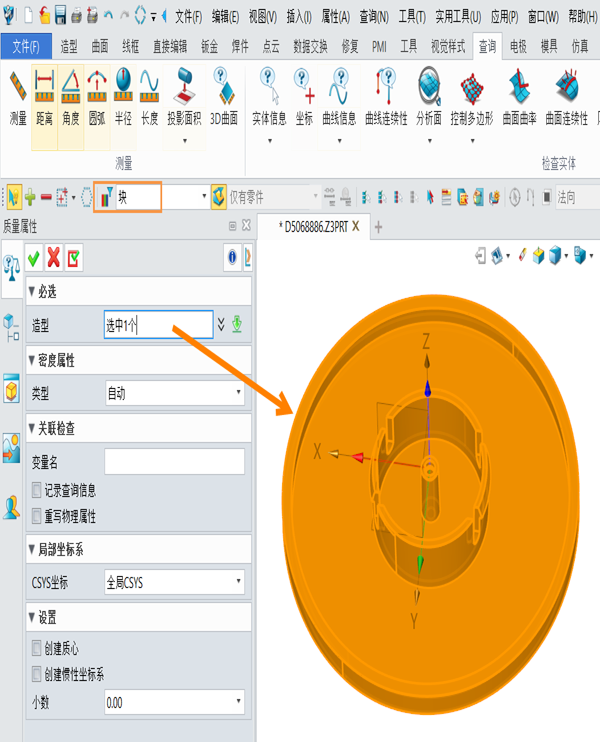Click the 变量名 input field

[x=175, y=461]
